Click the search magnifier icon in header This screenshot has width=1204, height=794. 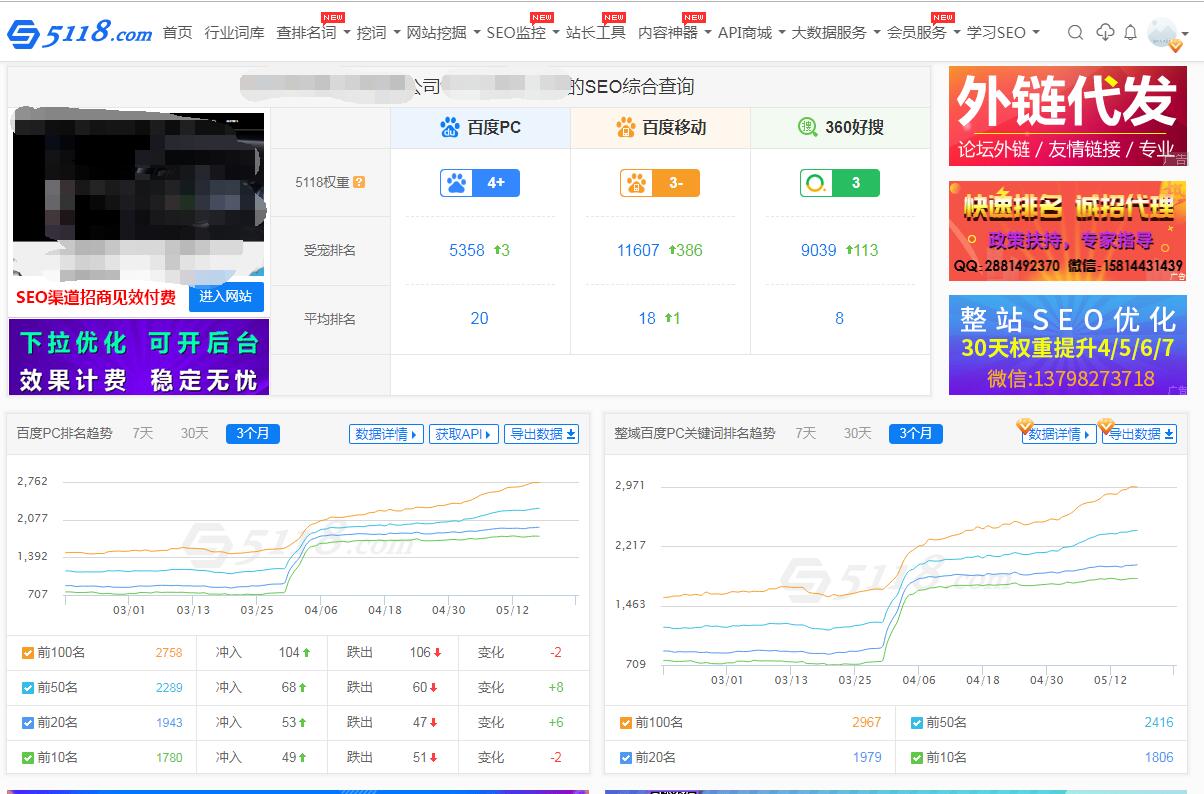coord(1075,33)
